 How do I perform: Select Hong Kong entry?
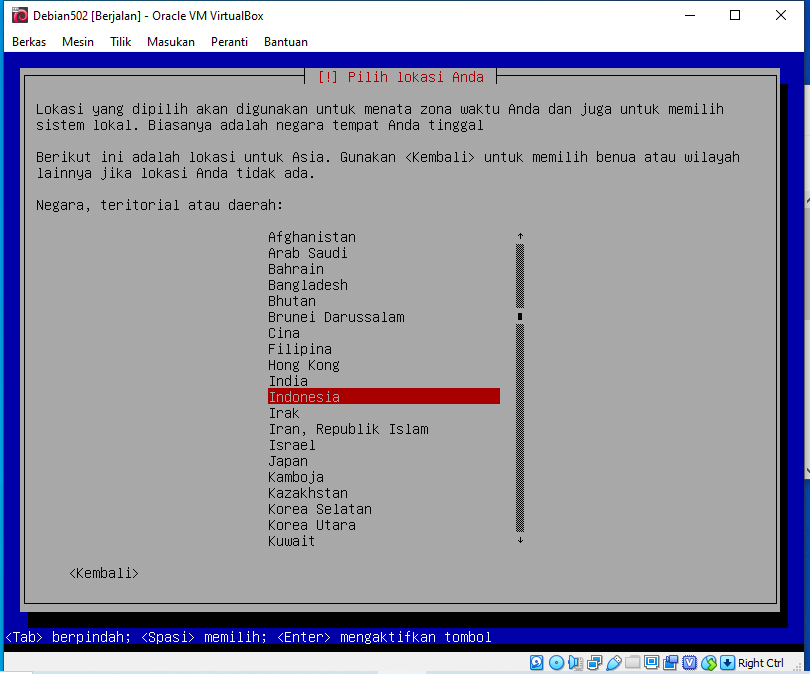384,365
